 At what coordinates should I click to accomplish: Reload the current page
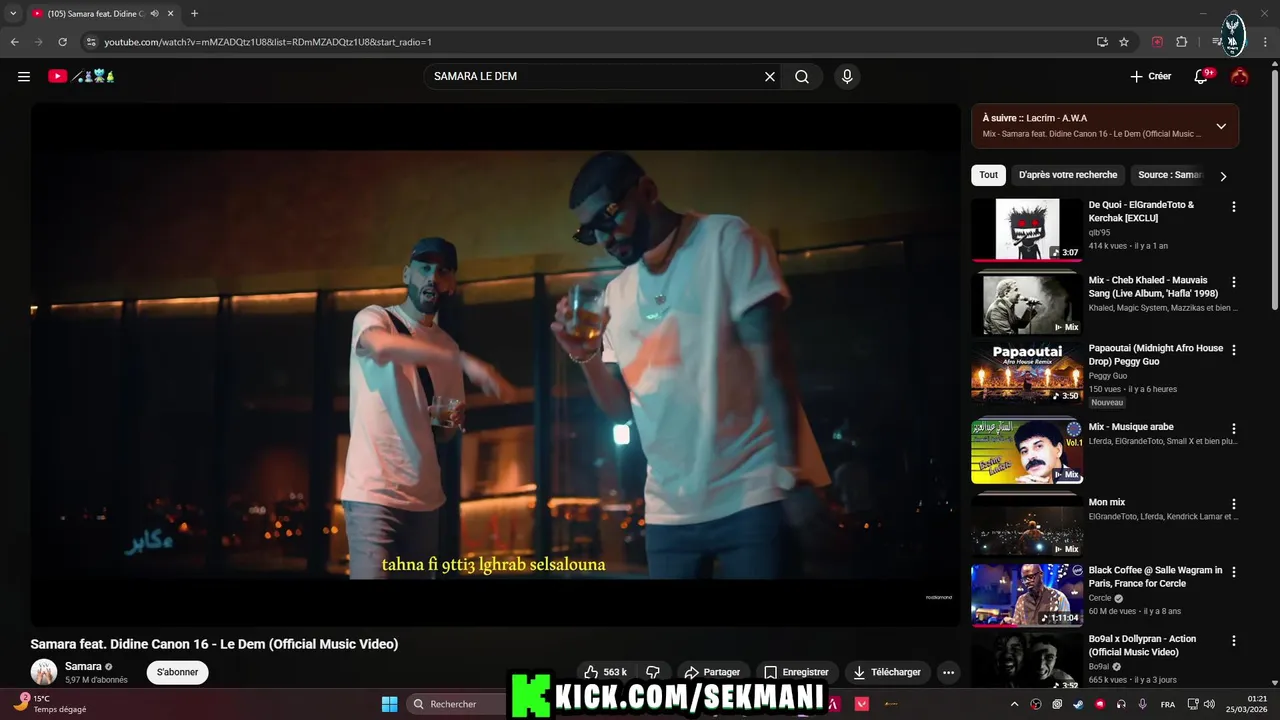coord(62,42)
